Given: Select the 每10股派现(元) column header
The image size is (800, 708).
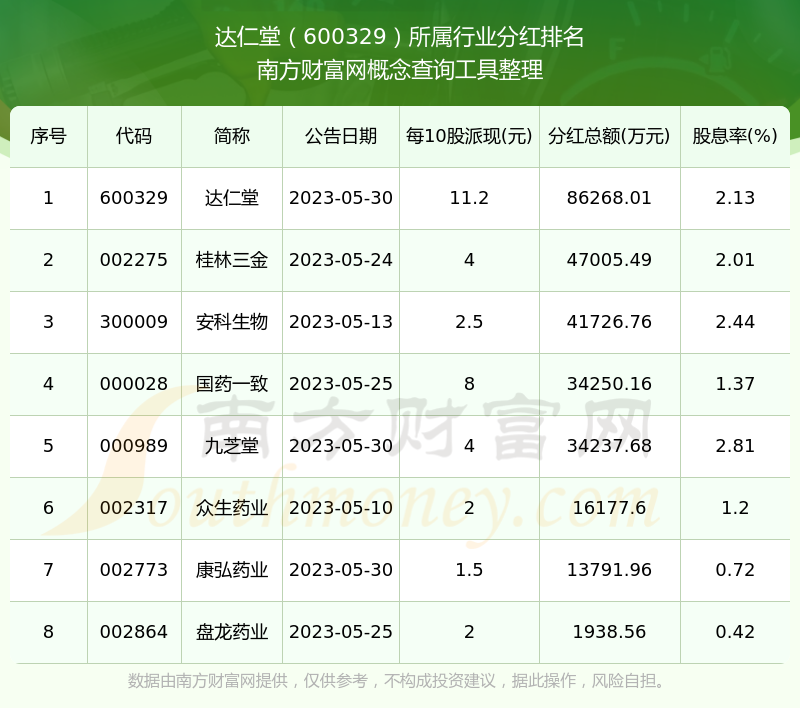Looking at the screenshot, I should point(469,136).
